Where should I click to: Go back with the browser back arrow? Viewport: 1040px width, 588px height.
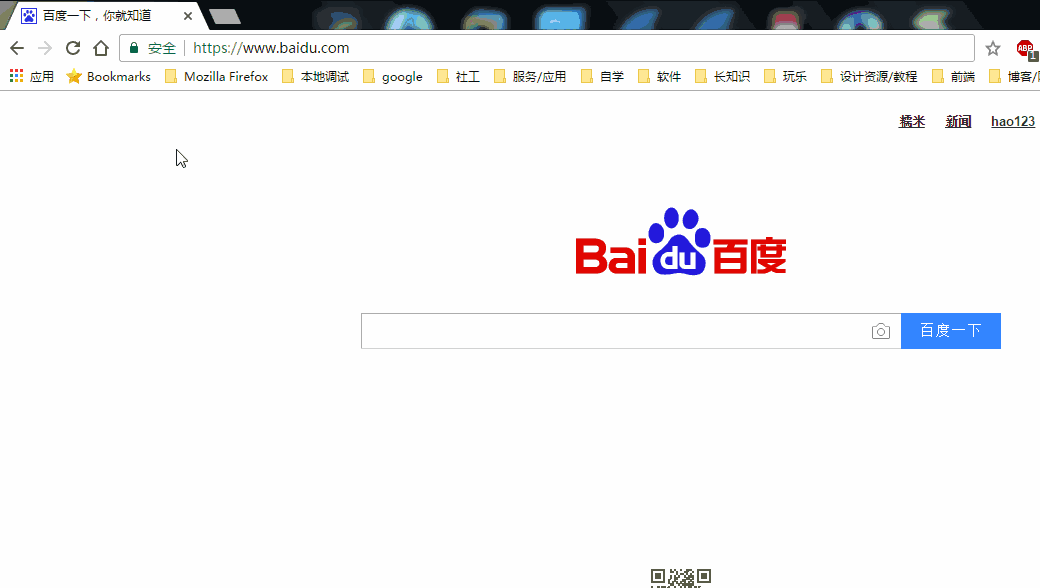click(x=17, y=48)
